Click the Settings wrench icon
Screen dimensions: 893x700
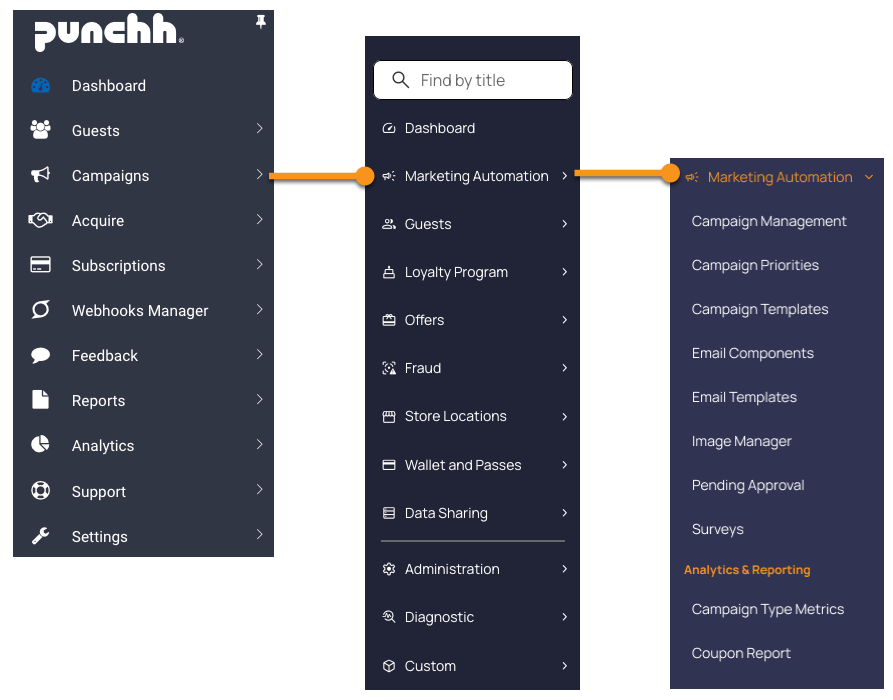(x=40, y=535)
